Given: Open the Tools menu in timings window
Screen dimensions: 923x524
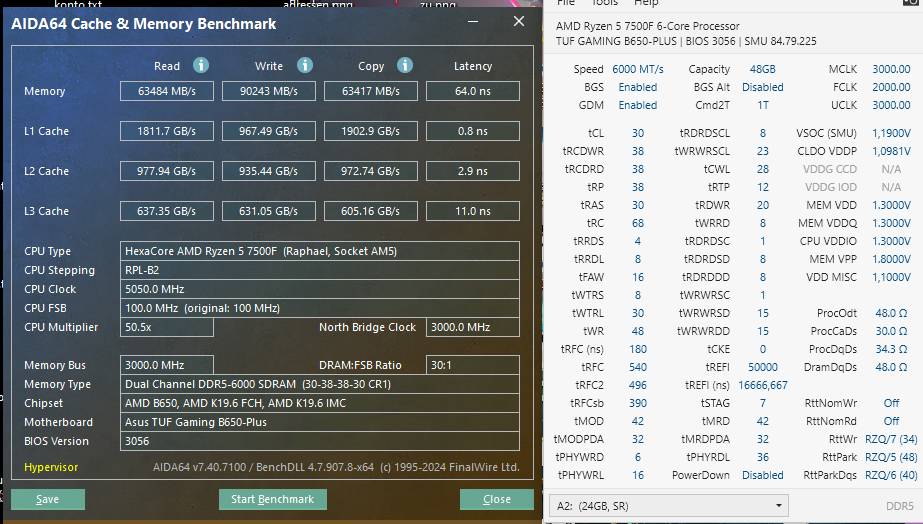Looking at the screenshot, I should click(x=605, y=3).
